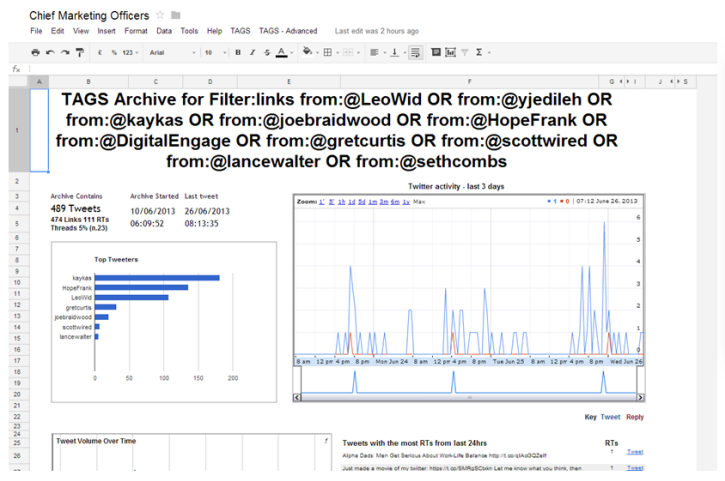Click the Undo arrow icon
Viewport: 725px width, 481px height.
(x=51, y=52)
